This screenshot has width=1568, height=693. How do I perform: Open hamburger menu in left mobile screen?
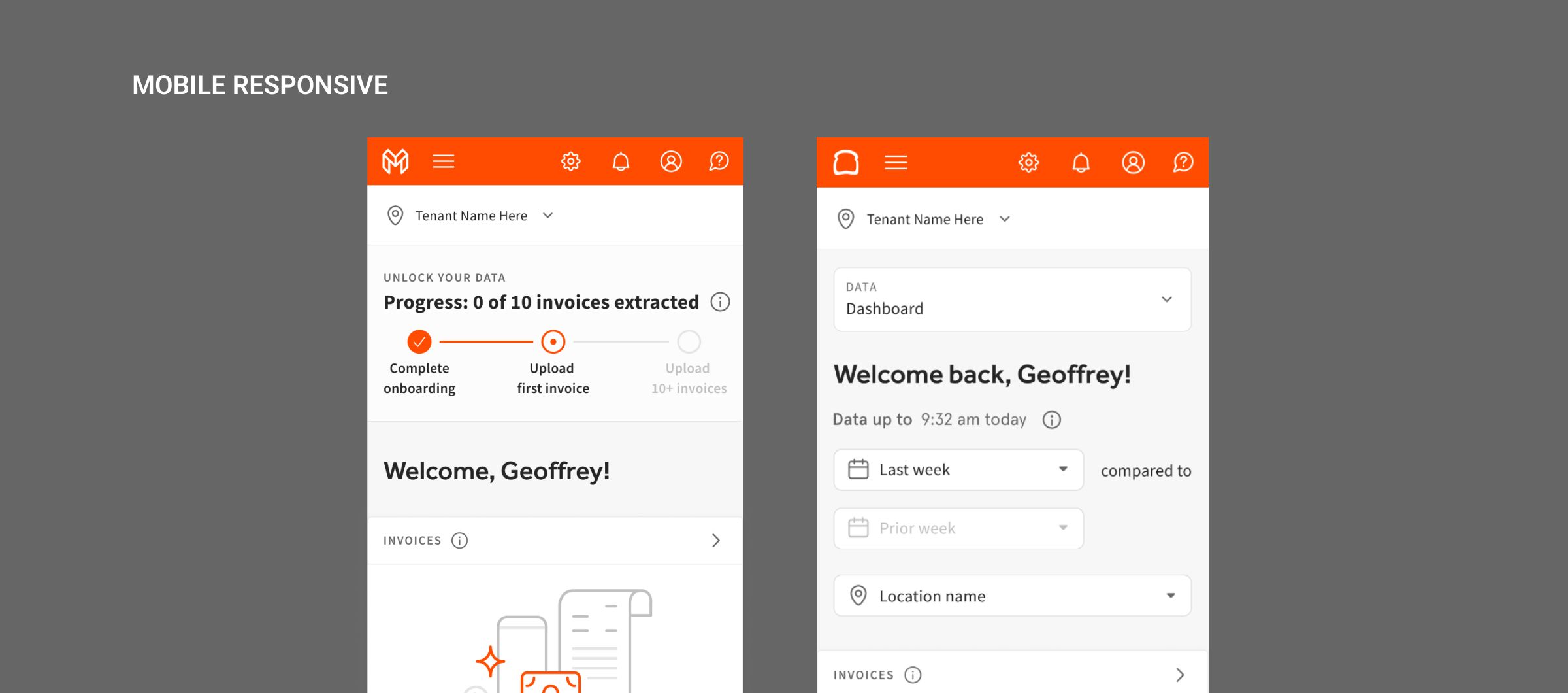(x=443, y=161)
